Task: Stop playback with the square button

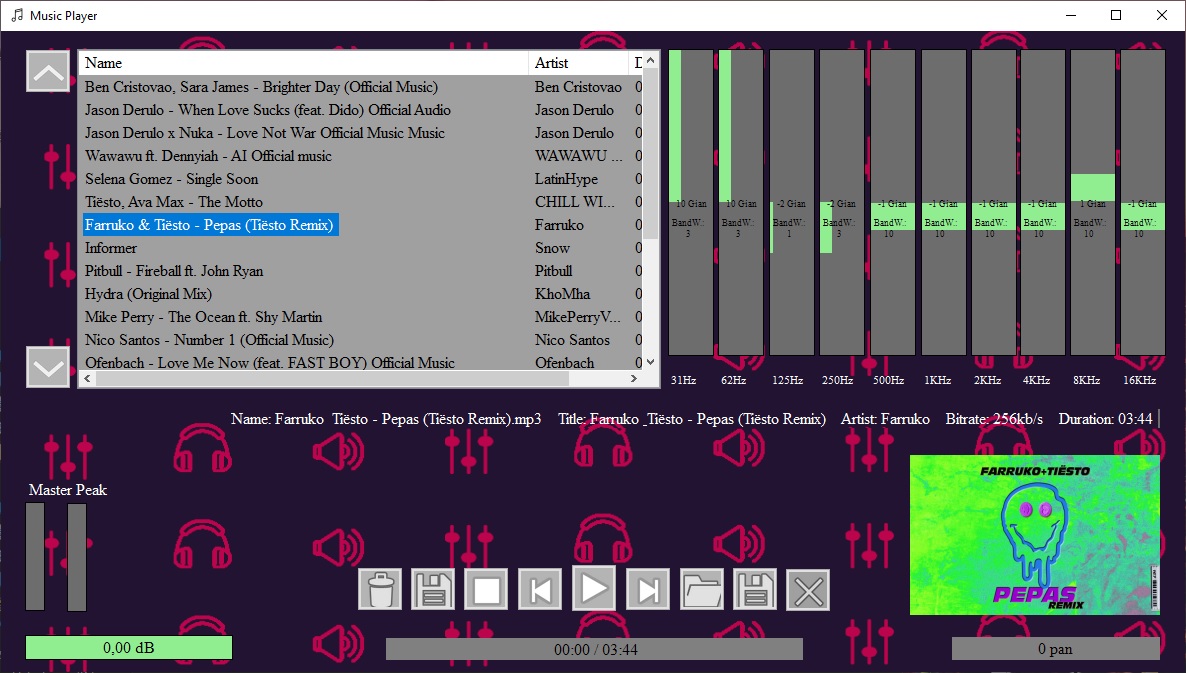Action: (486, 590)
